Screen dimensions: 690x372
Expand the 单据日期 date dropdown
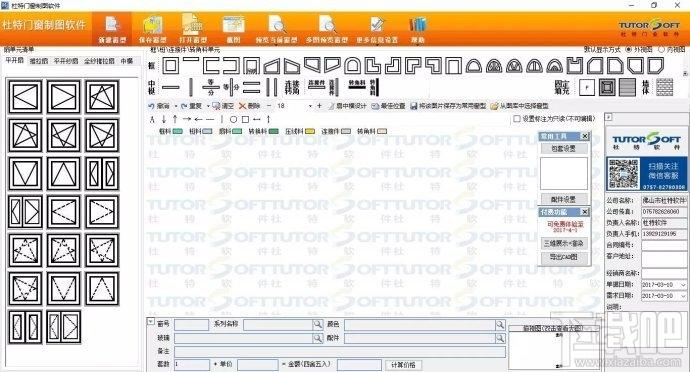(x=683, y=285)
